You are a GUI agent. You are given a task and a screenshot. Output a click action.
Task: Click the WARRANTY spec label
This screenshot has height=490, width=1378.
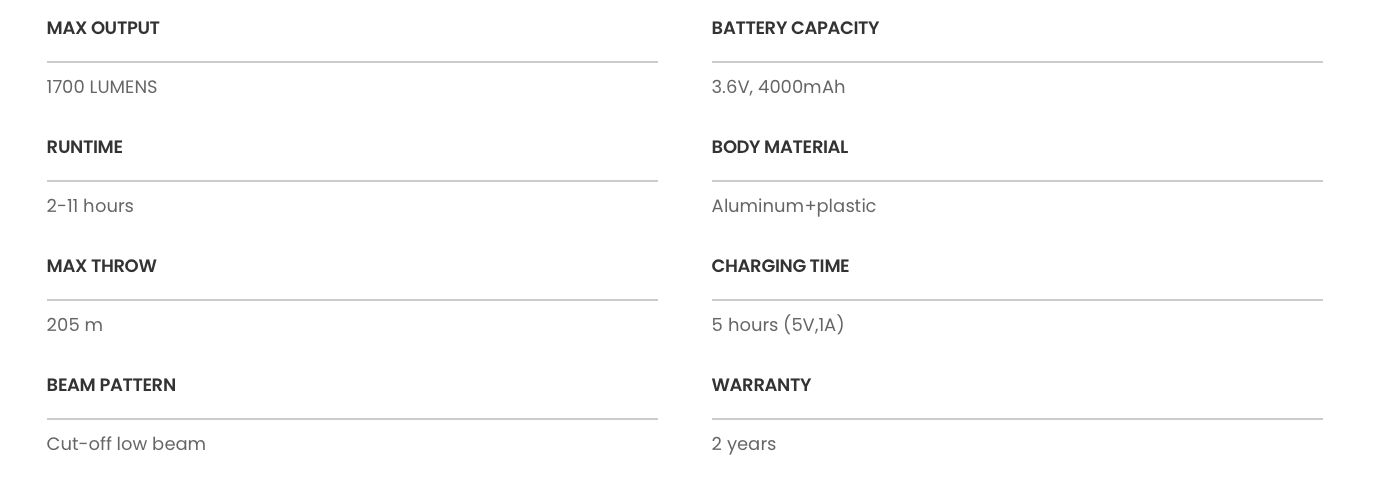(x=761, y=385)
